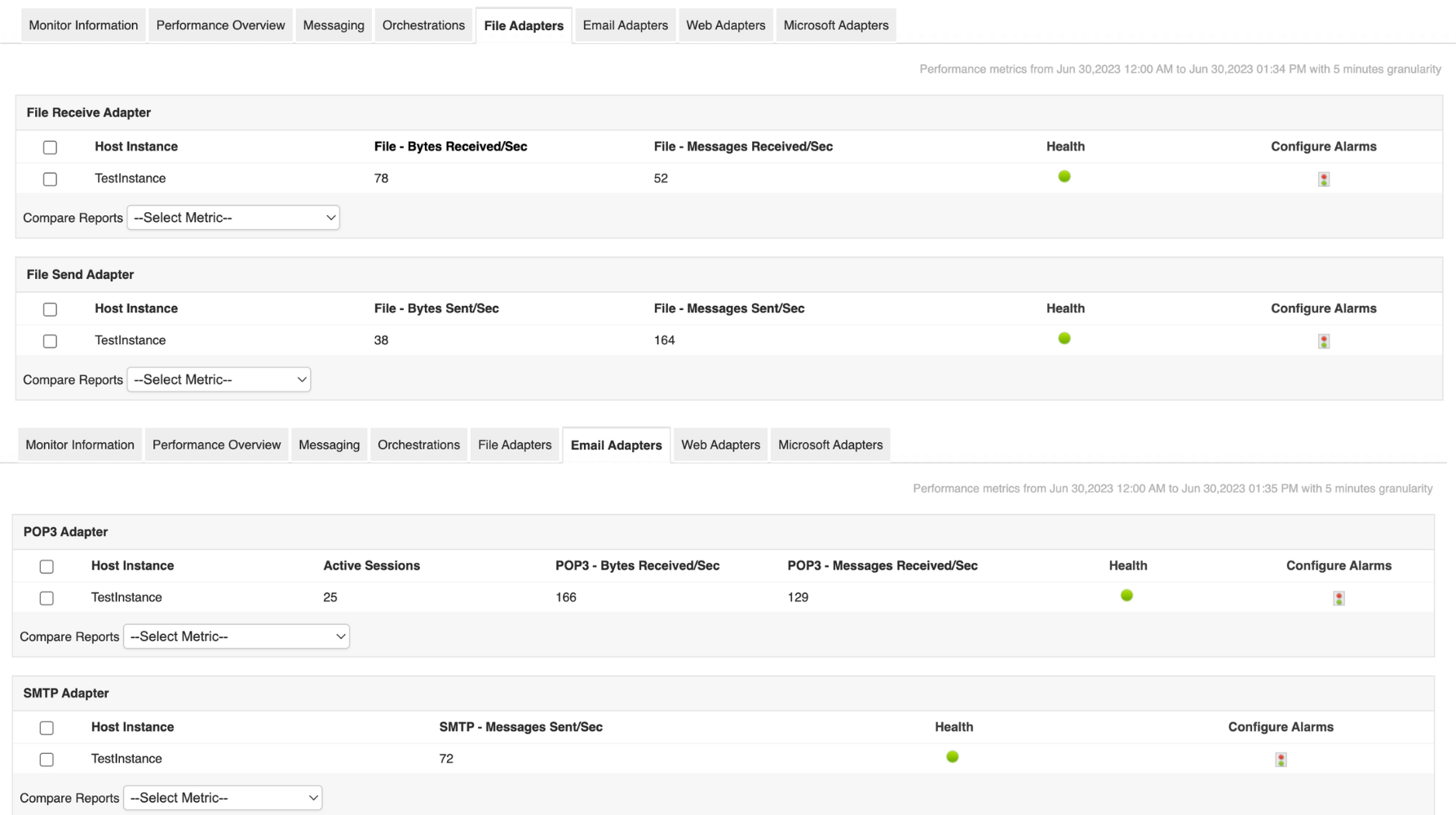
Task: Open File Receive Adapter Select Metric dropdown
Action: click(233, 218)
